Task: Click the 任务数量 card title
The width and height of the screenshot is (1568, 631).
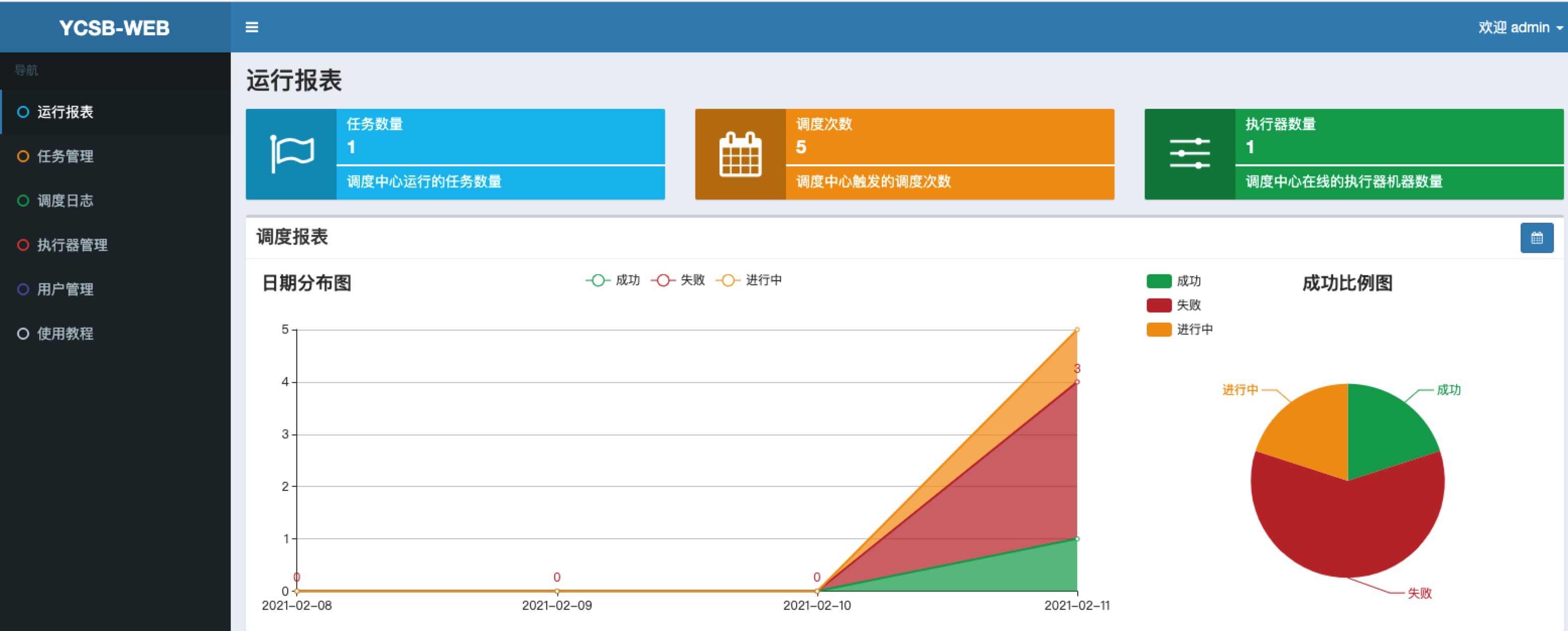Action: tap(375, 124)
